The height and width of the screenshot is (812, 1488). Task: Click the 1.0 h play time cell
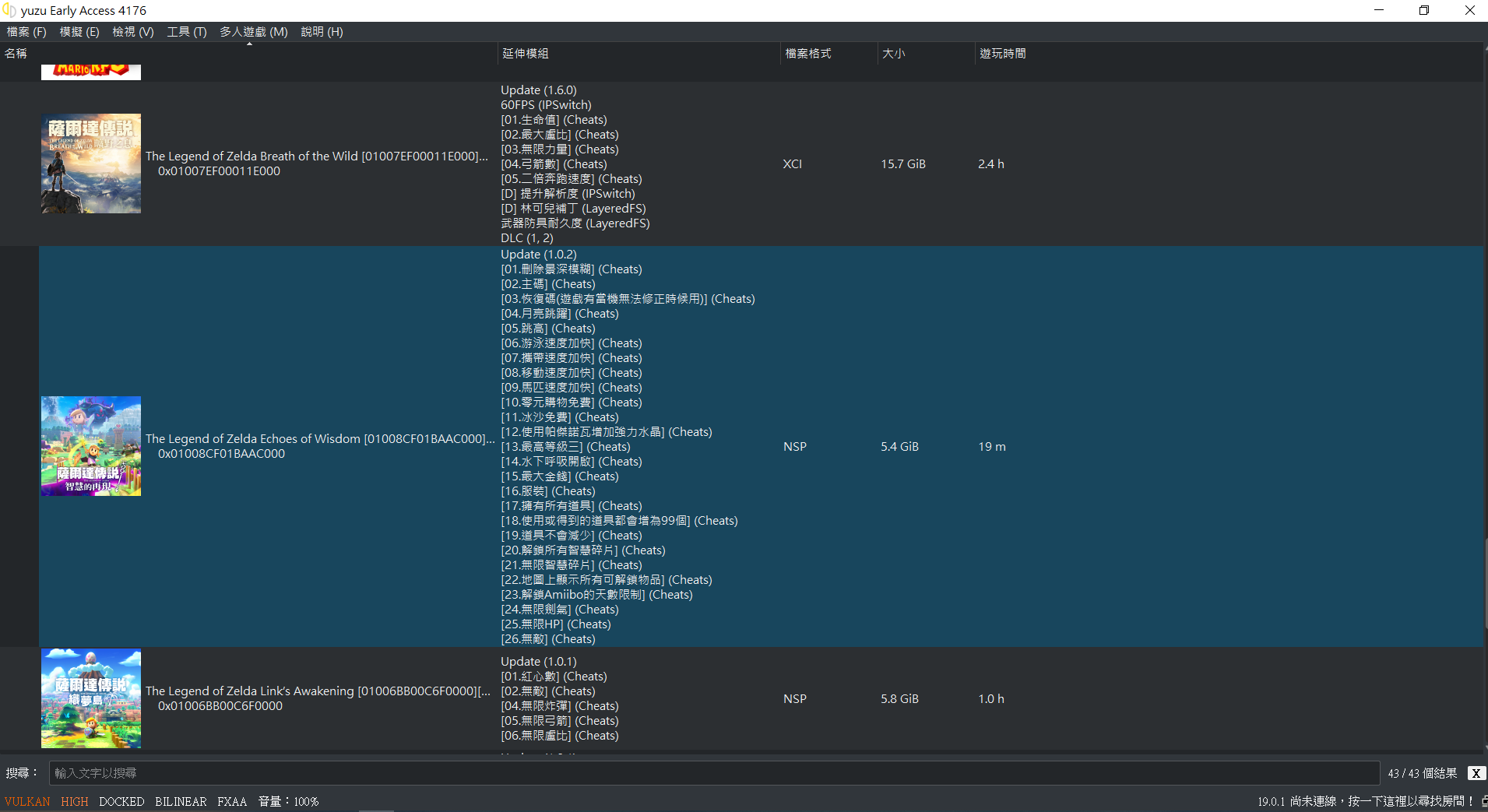click(x=991, y=699)
